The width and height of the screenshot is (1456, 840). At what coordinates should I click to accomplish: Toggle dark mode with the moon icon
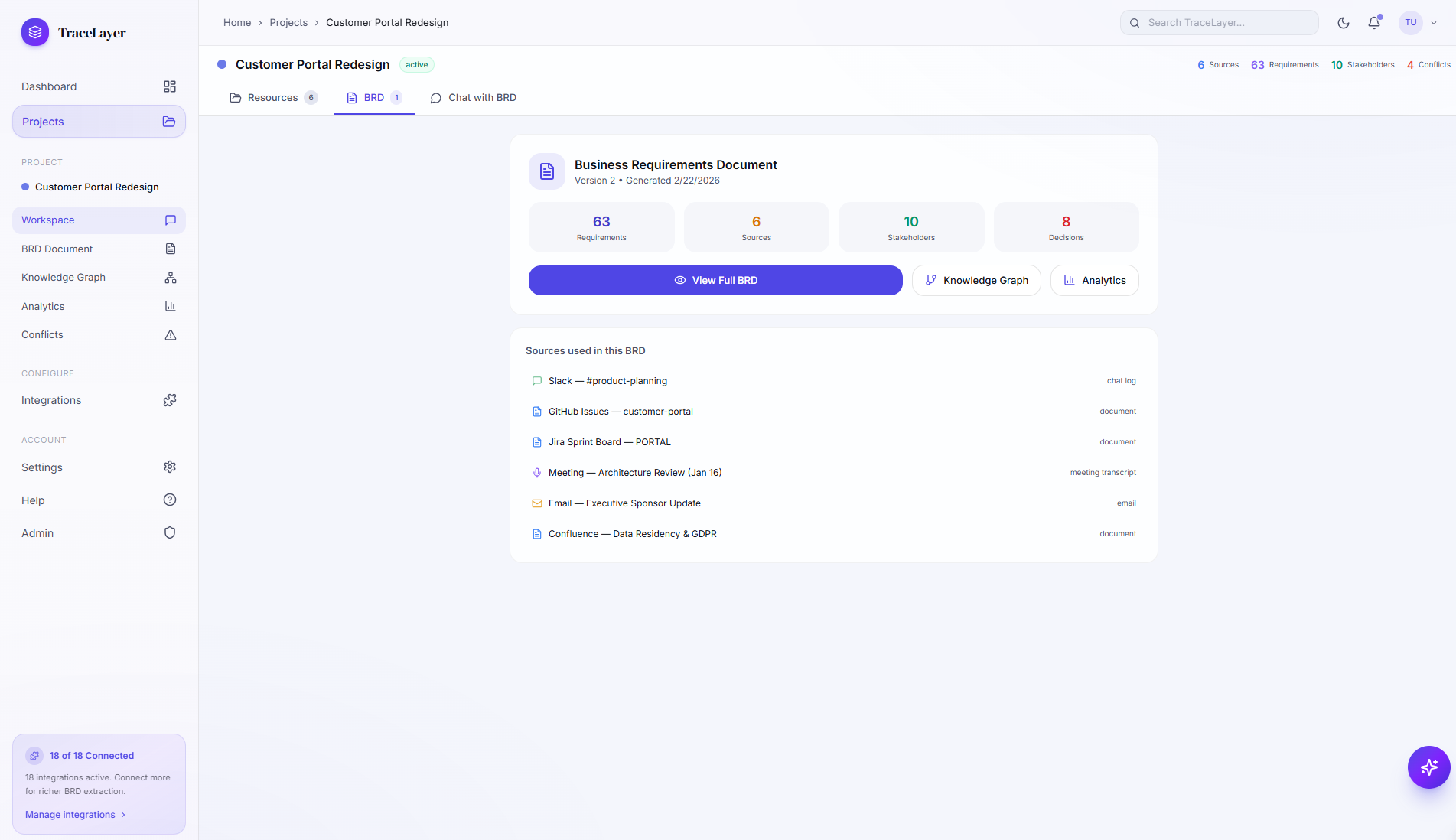[1343, 23]
